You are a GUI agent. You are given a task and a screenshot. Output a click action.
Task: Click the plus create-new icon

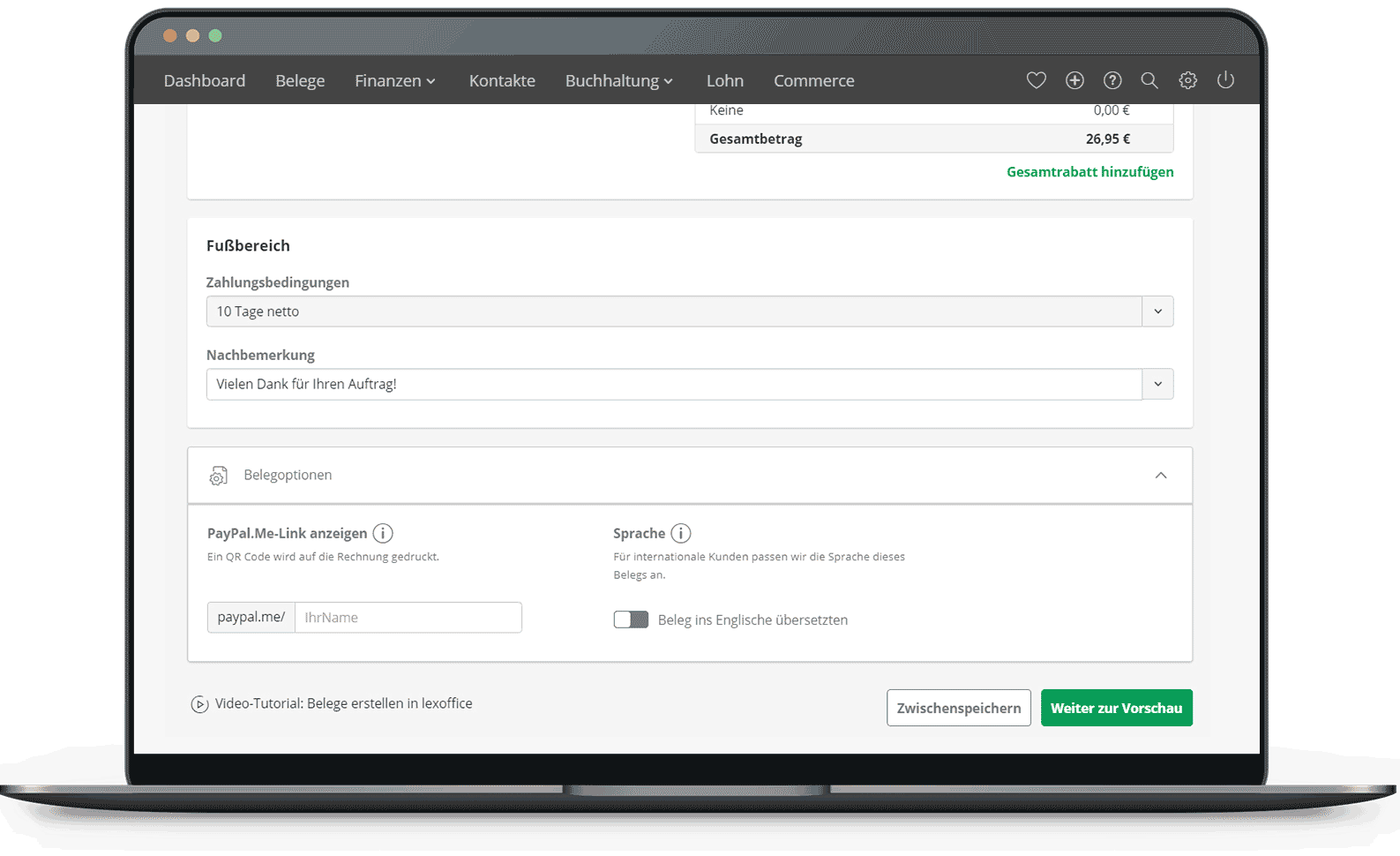point(1074,80)
